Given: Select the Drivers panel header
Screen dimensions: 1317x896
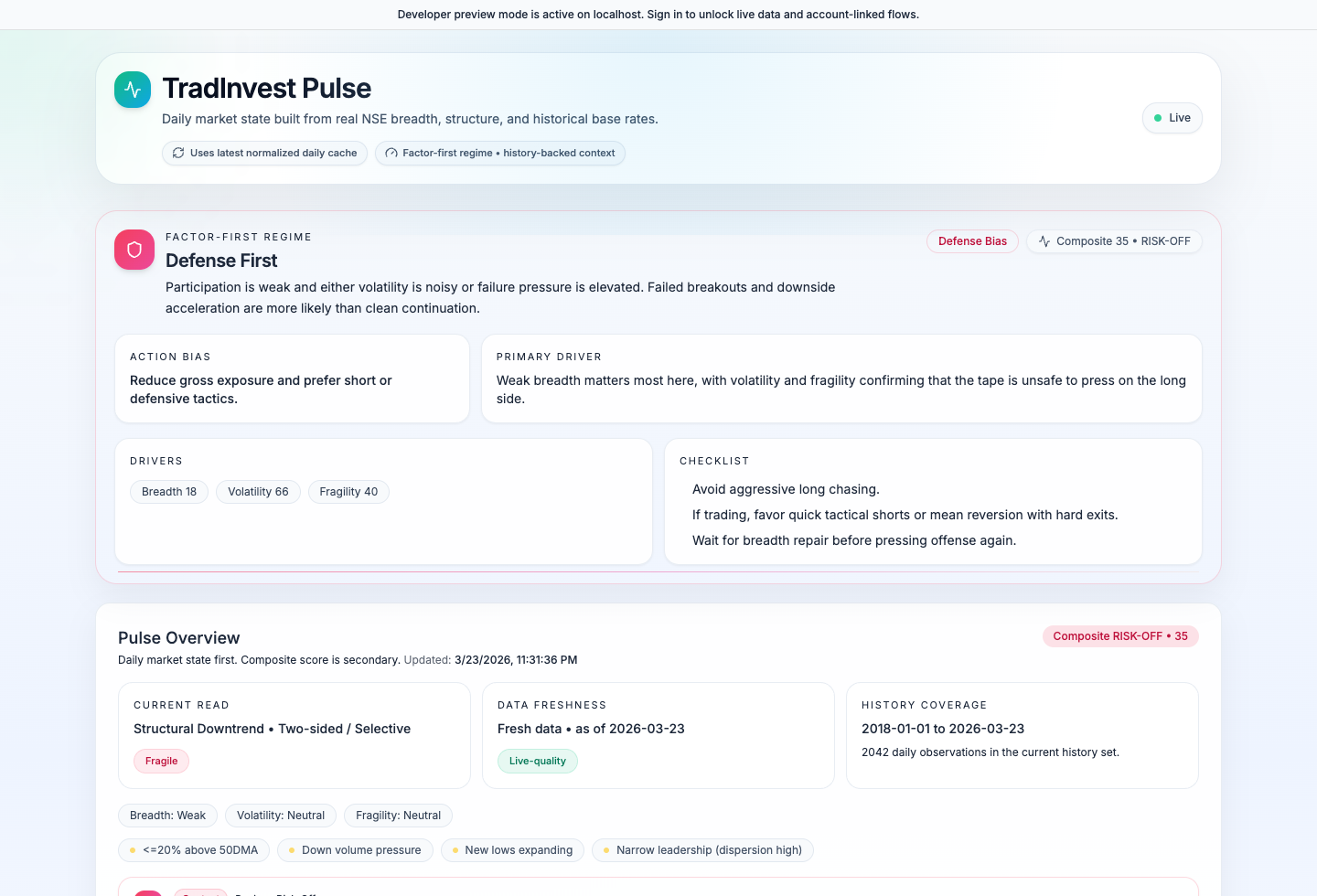Looking at the screenshot, I should (156, 461).
